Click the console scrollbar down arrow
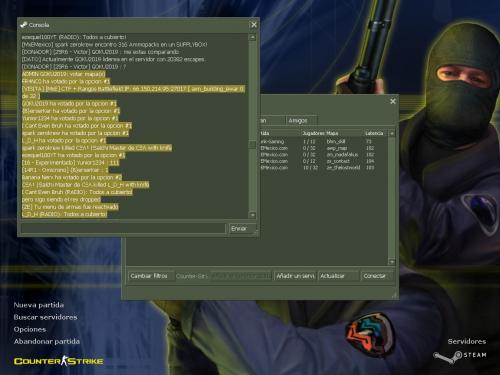This screenshot has height=375, width=500. pyautogui.click(x=253, y=215)
